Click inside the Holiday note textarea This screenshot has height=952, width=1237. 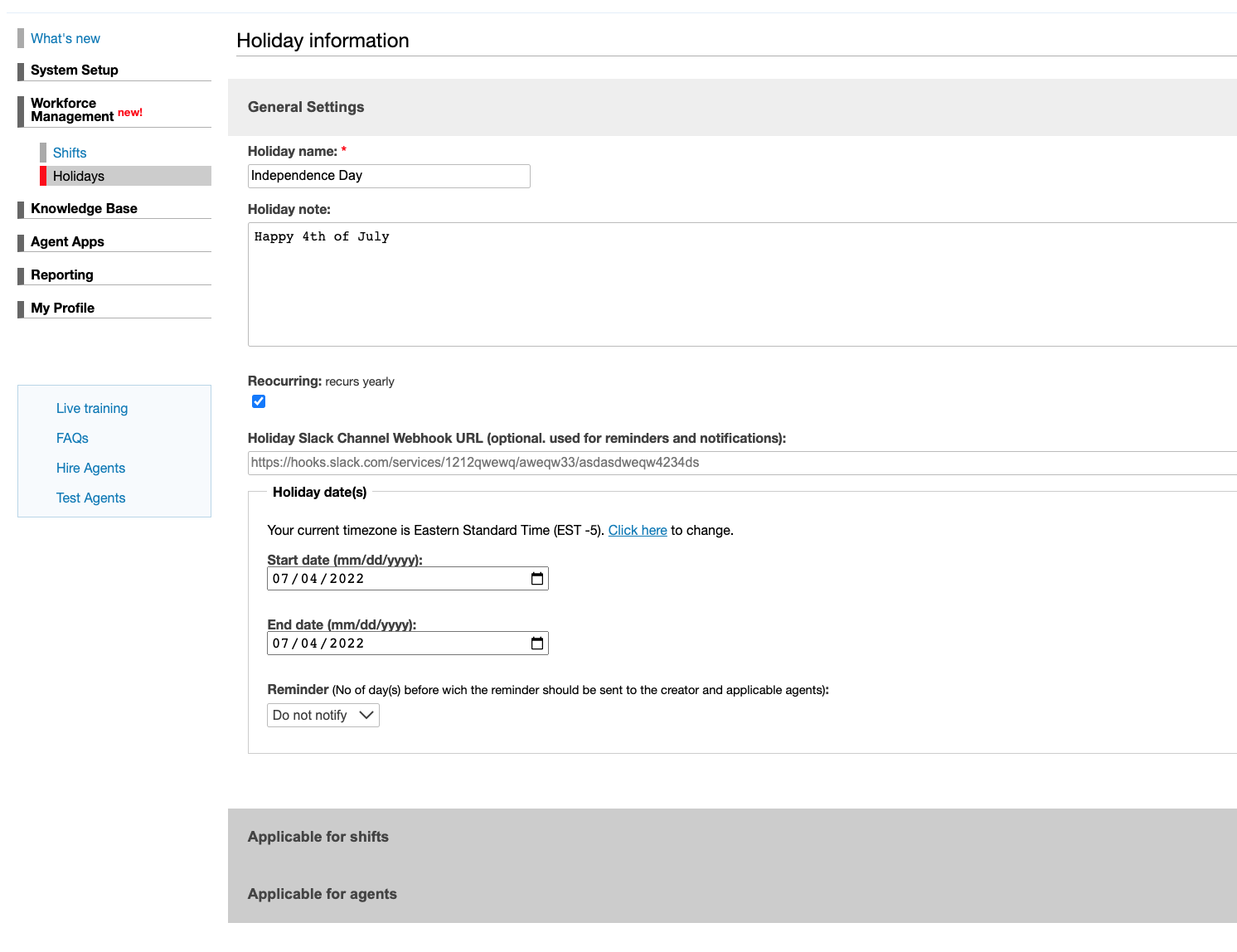(x=580, y=282)
